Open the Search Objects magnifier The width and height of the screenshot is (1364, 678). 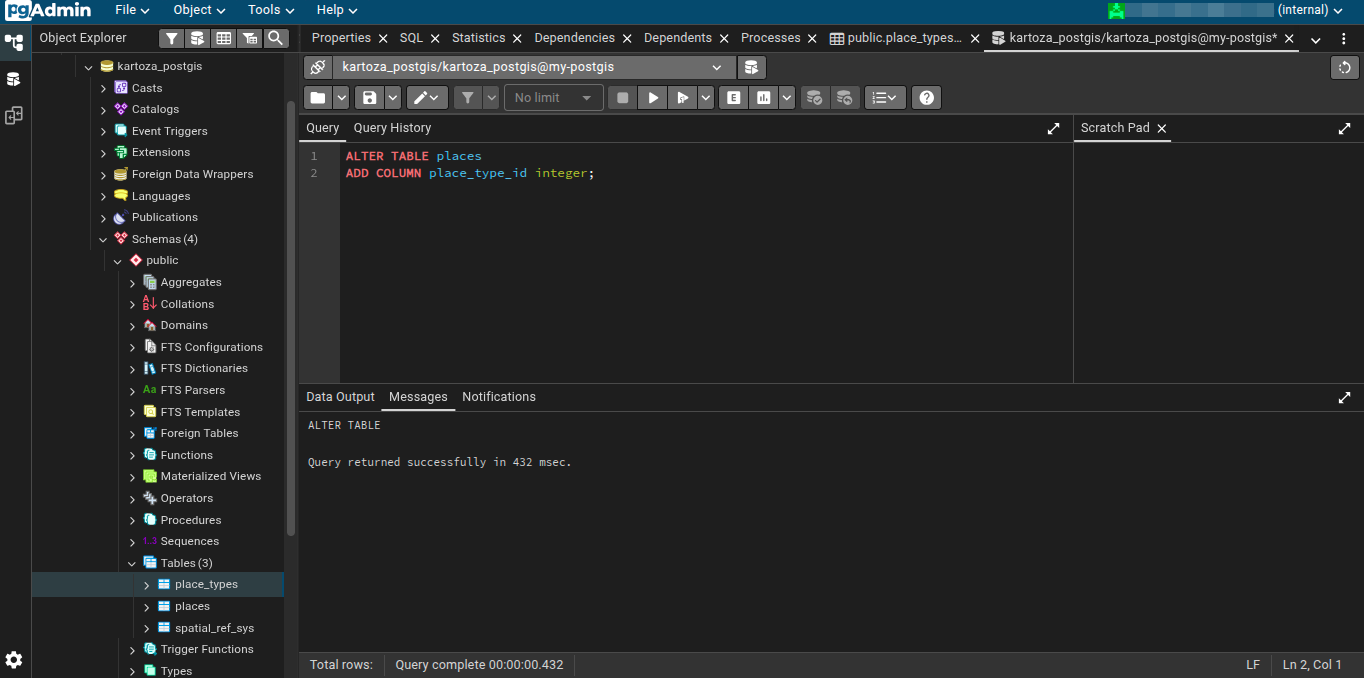275,38
